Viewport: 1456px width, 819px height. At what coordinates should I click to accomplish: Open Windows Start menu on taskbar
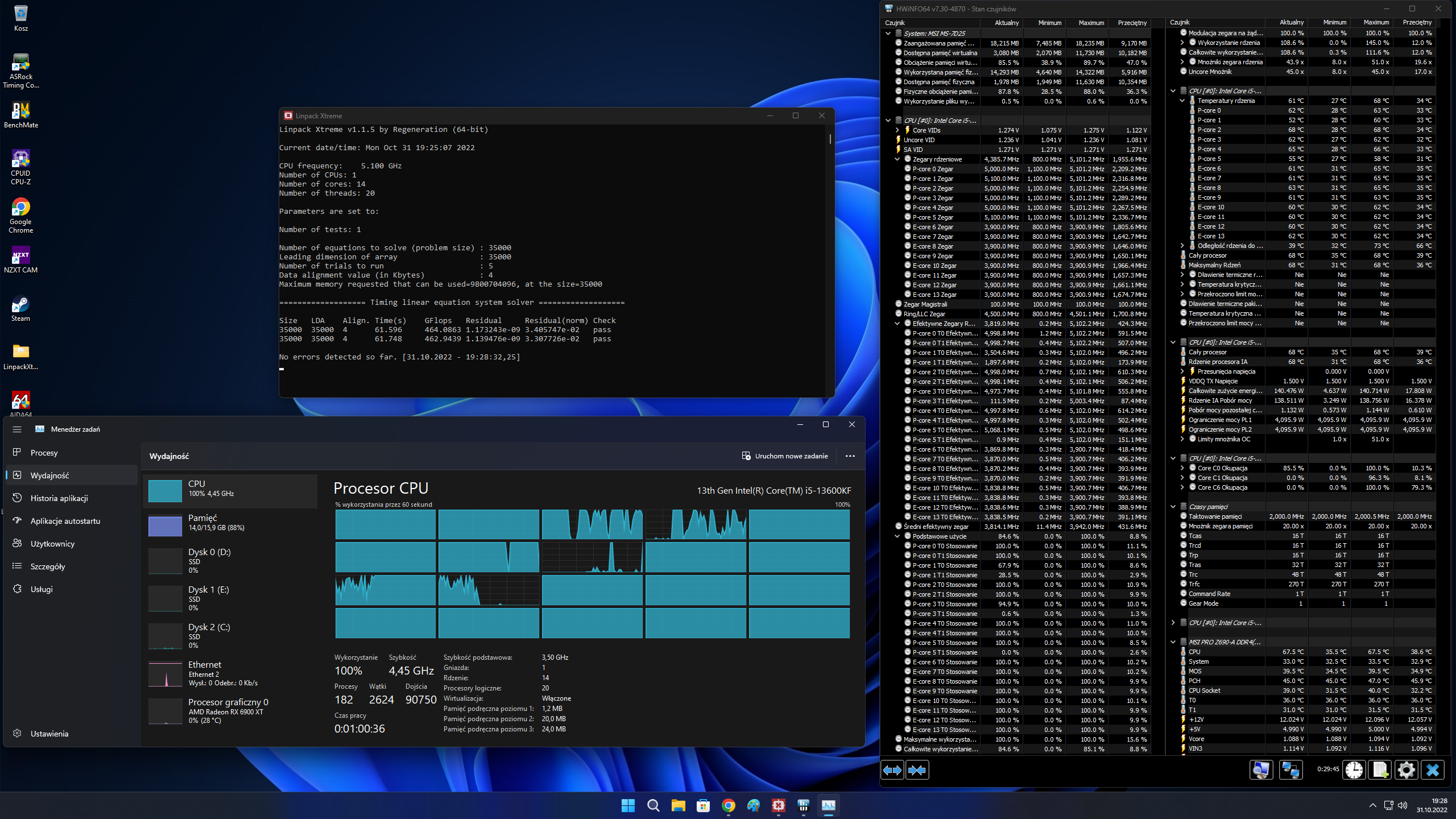[x=628, y=805]
